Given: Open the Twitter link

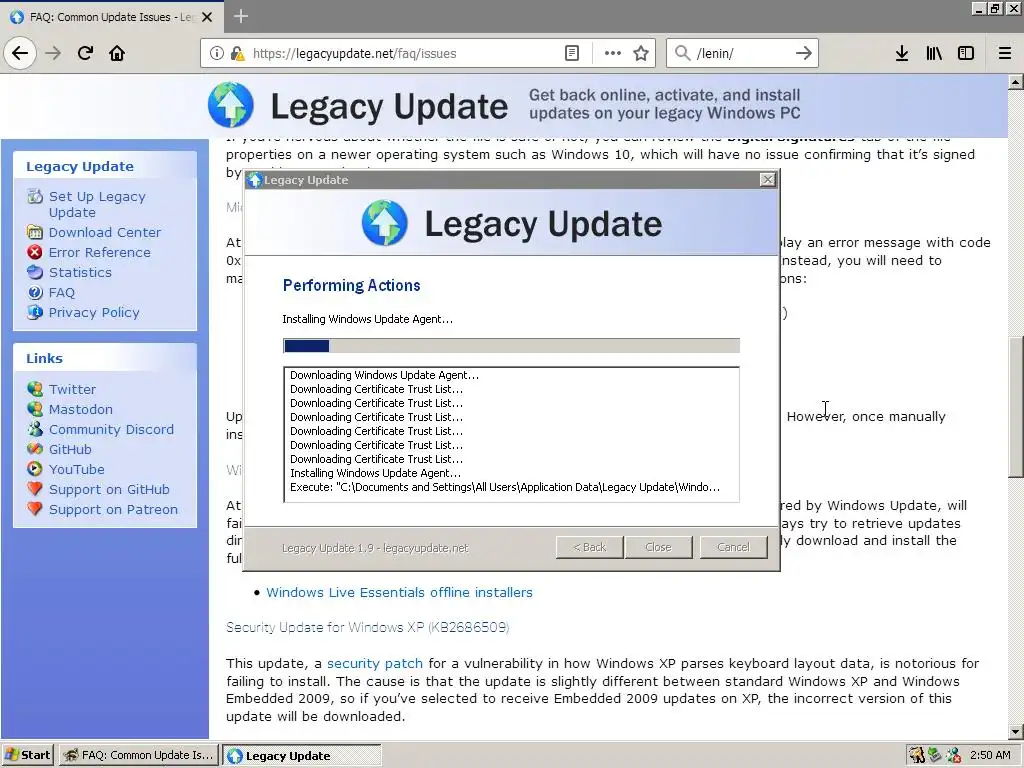Looking at the screenshot, I should pyautogui.click(x=72, y=389).
